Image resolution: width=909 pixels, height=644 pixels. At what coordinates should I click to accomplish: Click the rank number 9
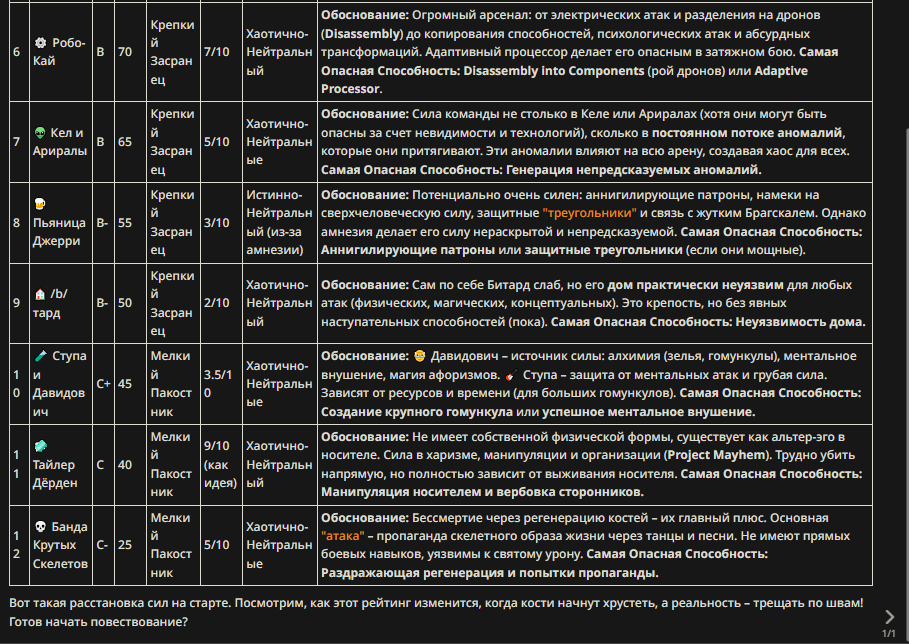[x=16, y=303]
